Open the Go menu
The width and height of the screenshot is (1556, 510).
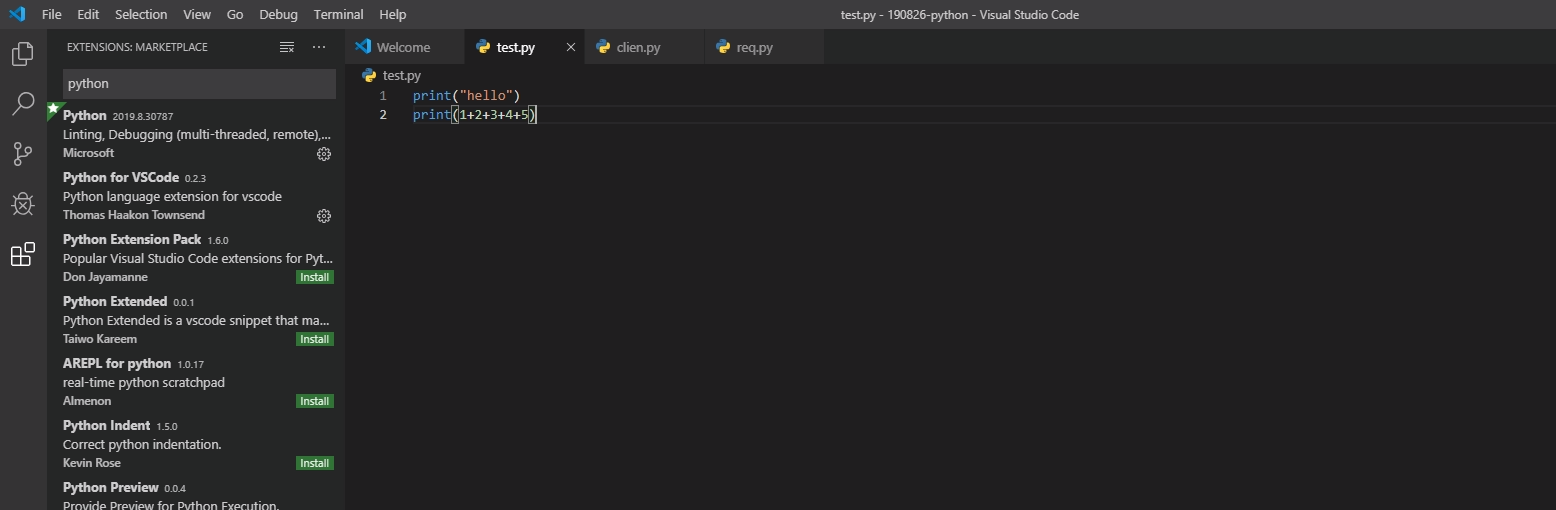point(235,14)
